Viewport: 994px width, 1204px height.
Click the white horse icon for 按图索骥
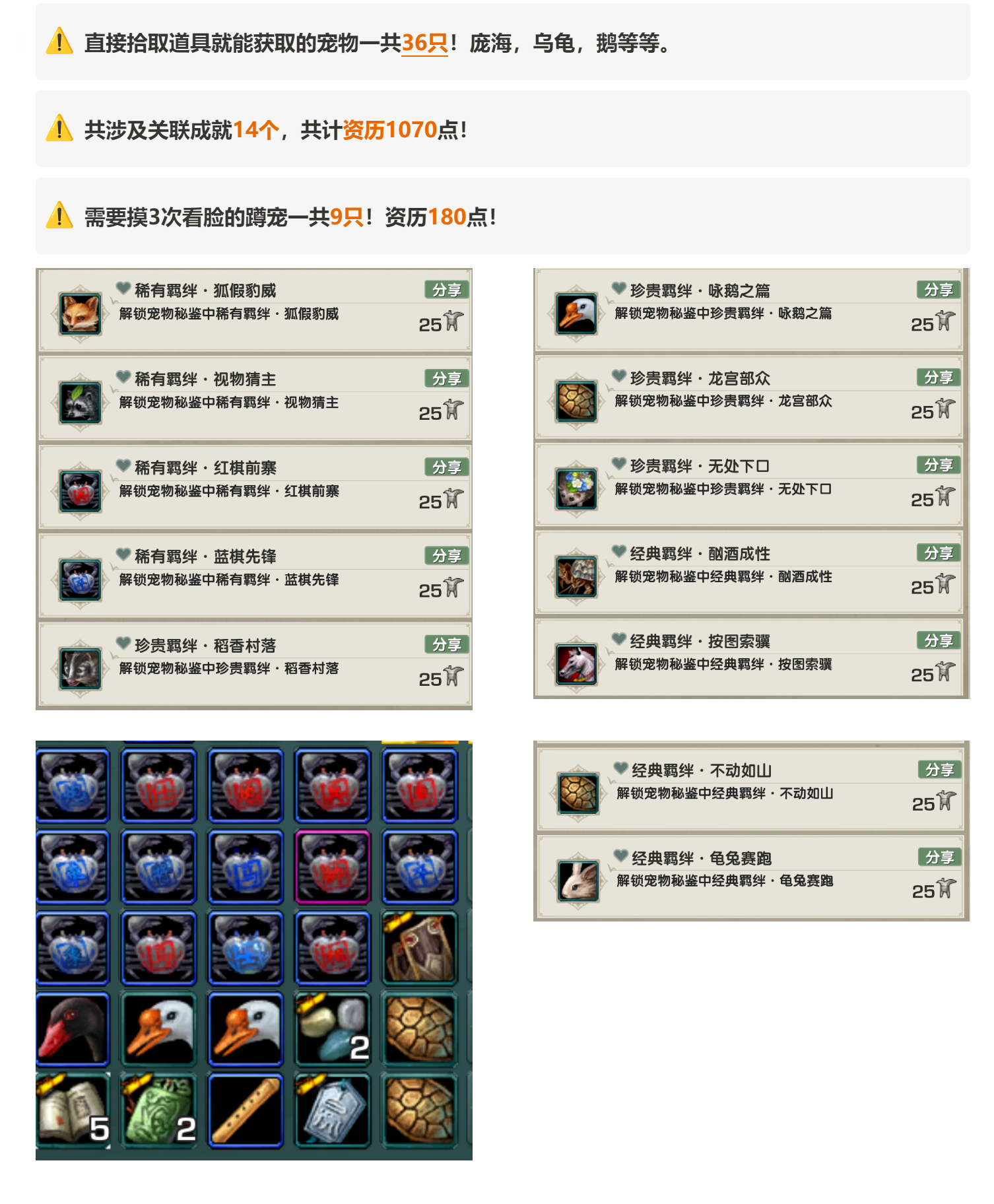[576, 664]
